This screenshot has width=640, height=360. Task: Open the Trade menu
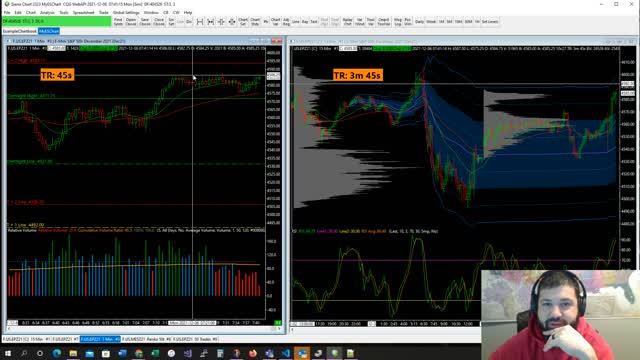[x=104, y=13]
